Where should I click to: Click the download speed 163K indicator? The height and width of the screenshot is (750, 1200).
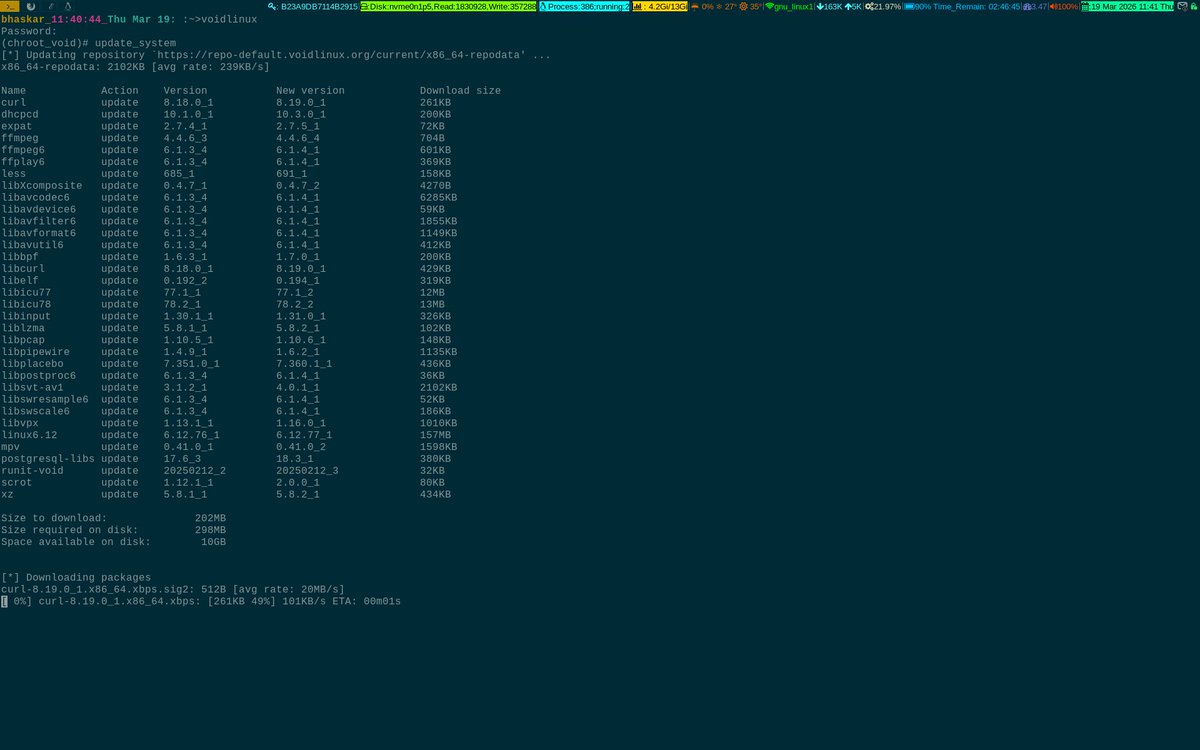[829, 6]
